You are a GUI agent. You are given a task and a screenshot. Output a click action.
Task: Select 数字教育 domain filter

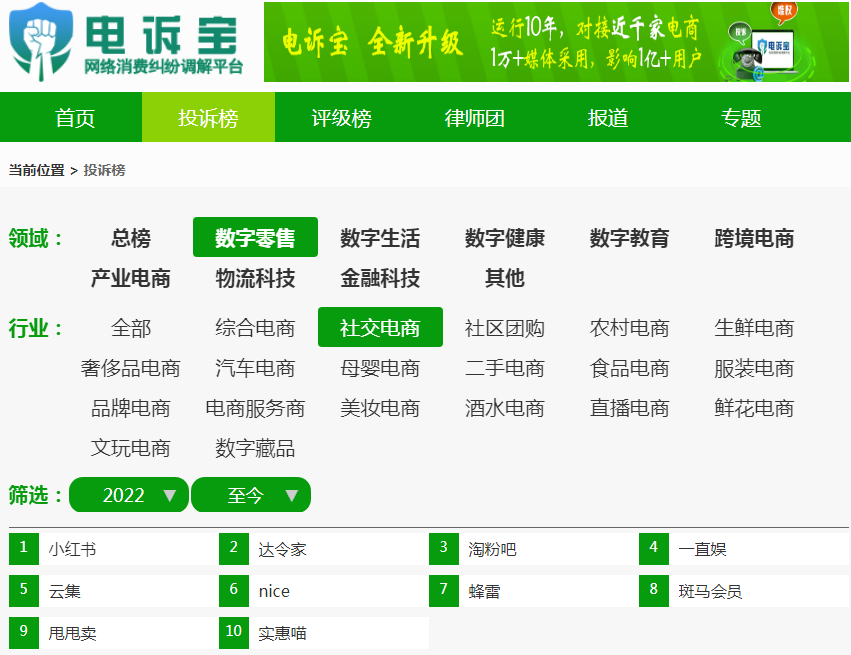(630, 238)
